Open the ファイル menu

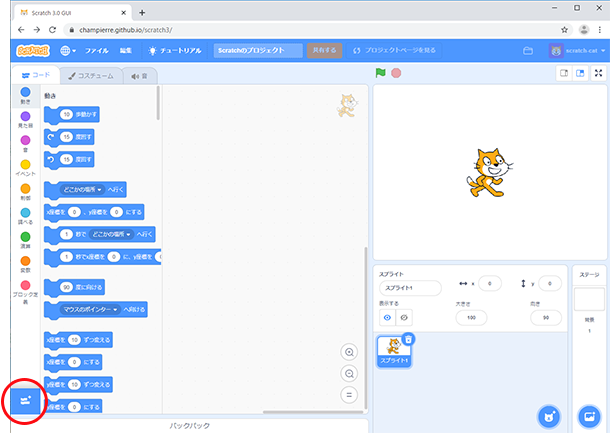coord(96,51)
